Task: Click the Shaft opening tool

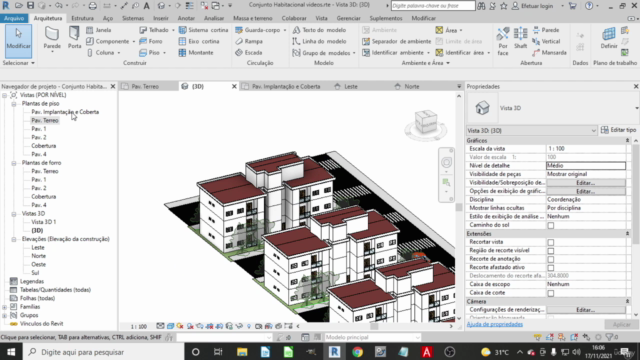Action: tap(520, 38)
